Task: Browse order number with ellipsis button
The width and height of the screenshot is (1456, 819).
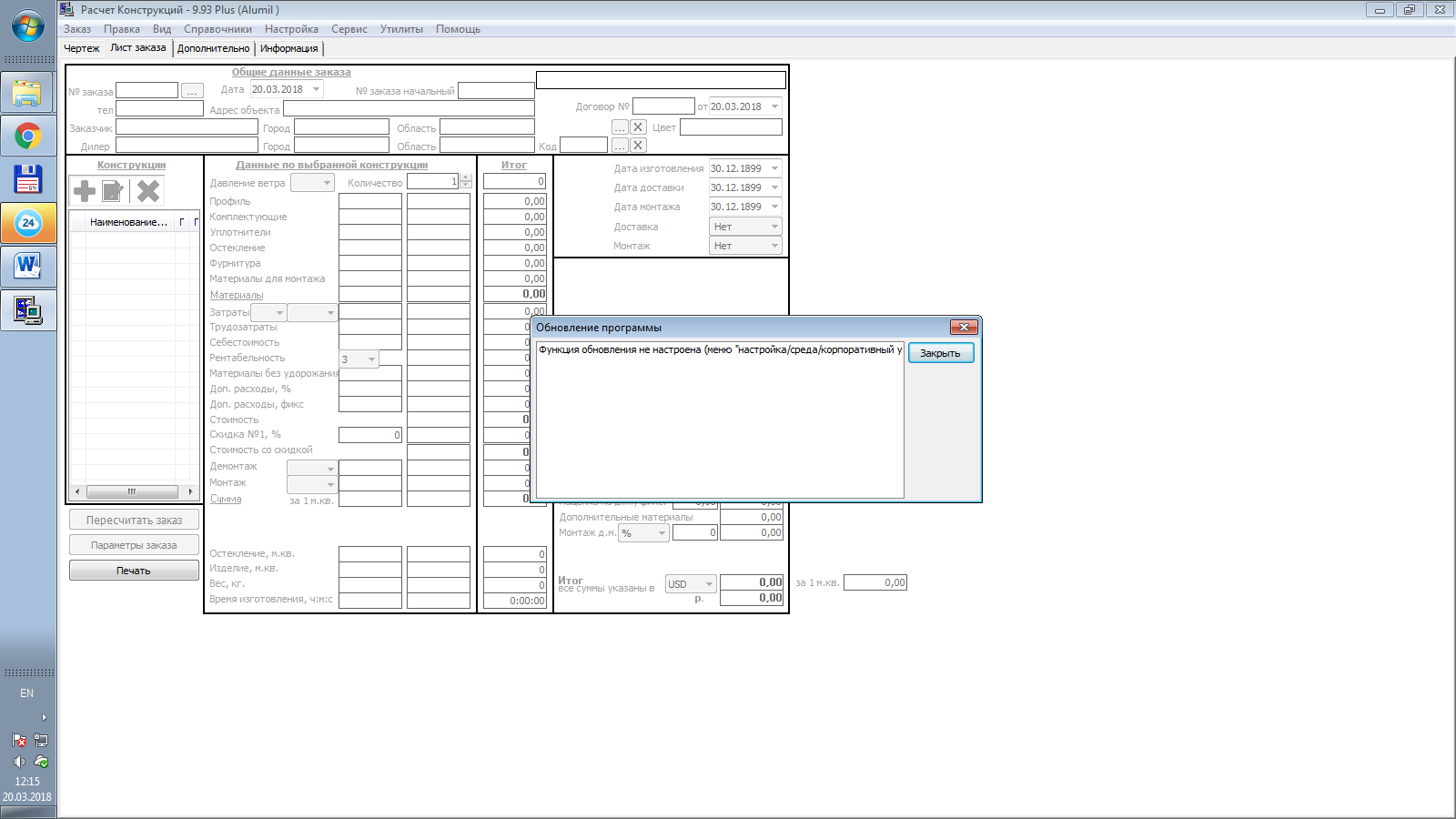Action: pos(192,90)
